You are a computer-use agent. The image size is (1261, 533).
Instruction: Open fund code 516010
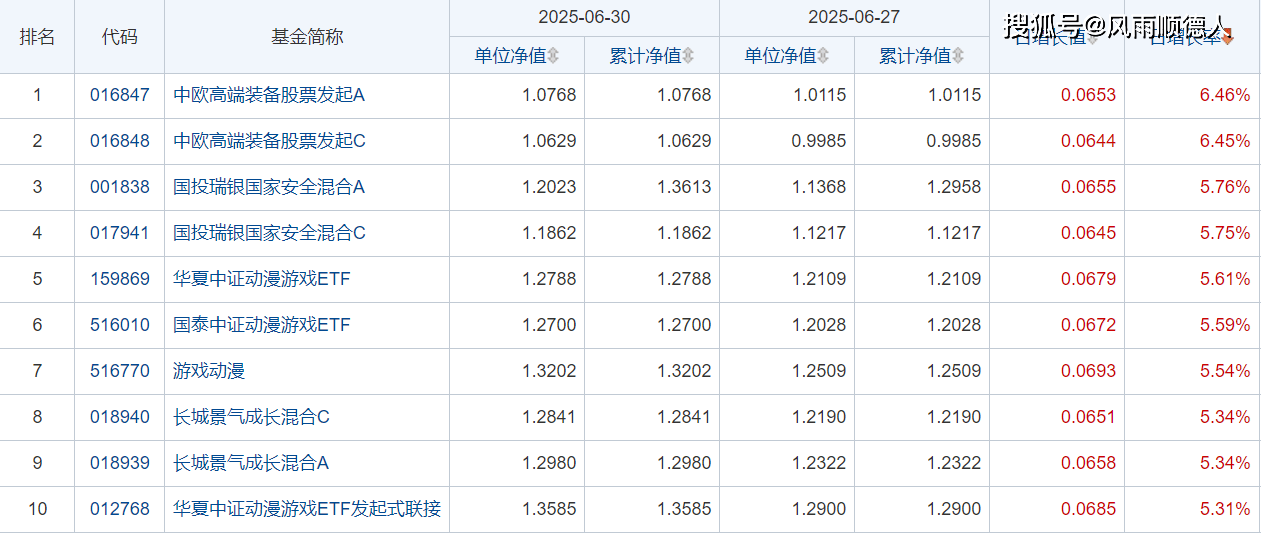pyautogui.click(x=119, y=325)
